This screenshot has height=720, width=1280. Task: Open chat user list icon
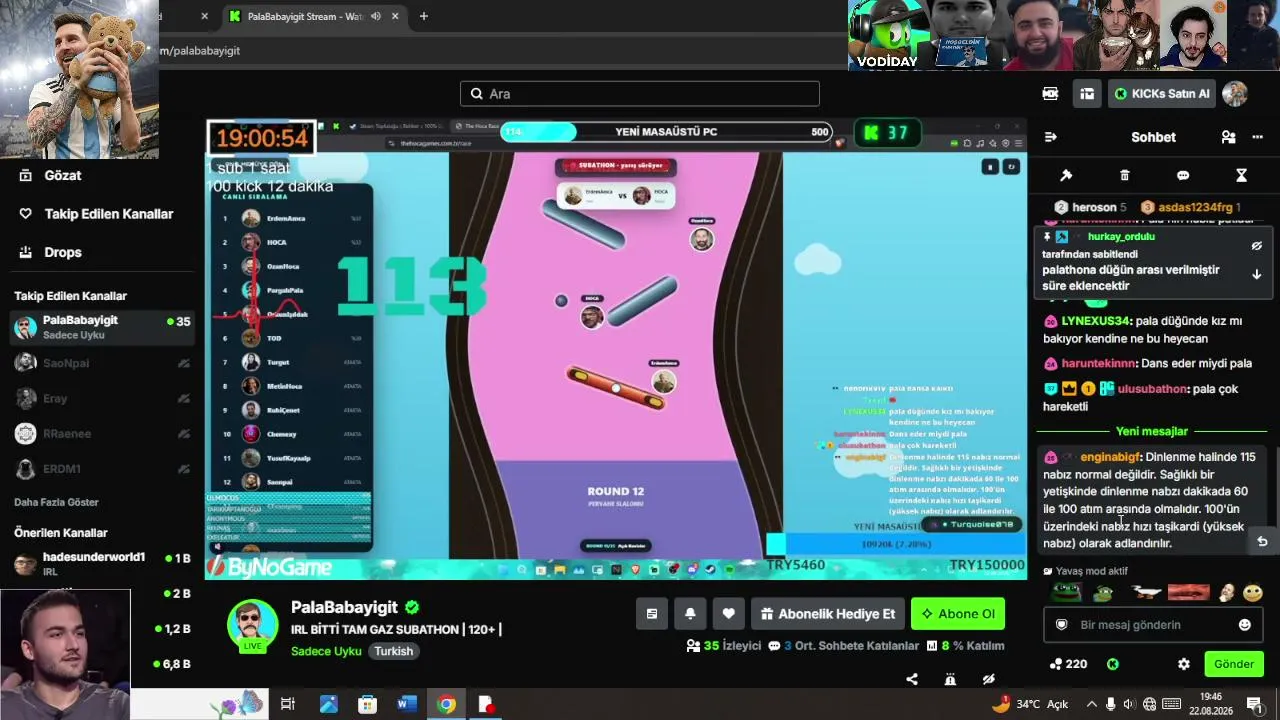point(1228,137)
